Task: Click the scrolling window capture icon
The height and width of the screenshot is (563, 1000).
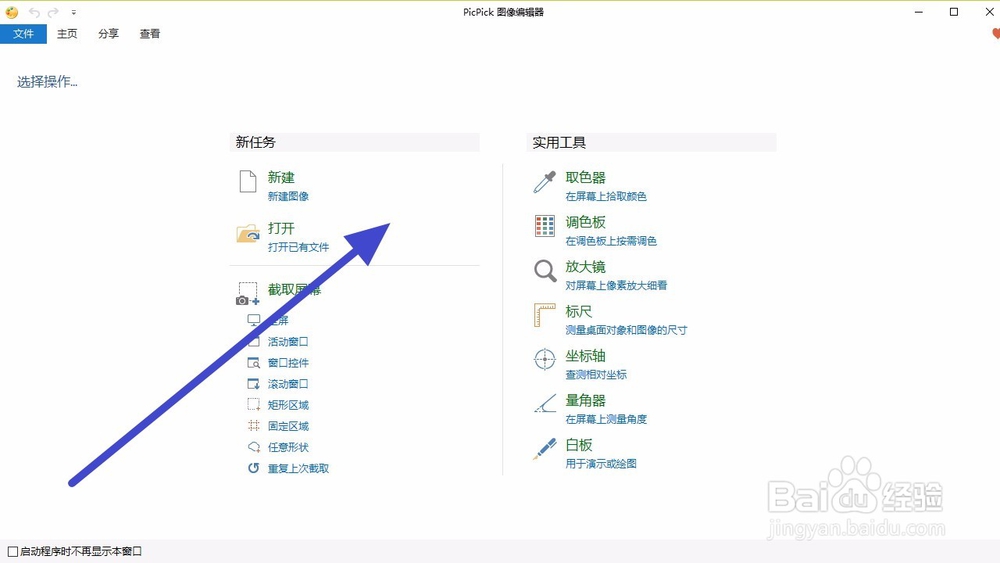Action: (254, 384)
